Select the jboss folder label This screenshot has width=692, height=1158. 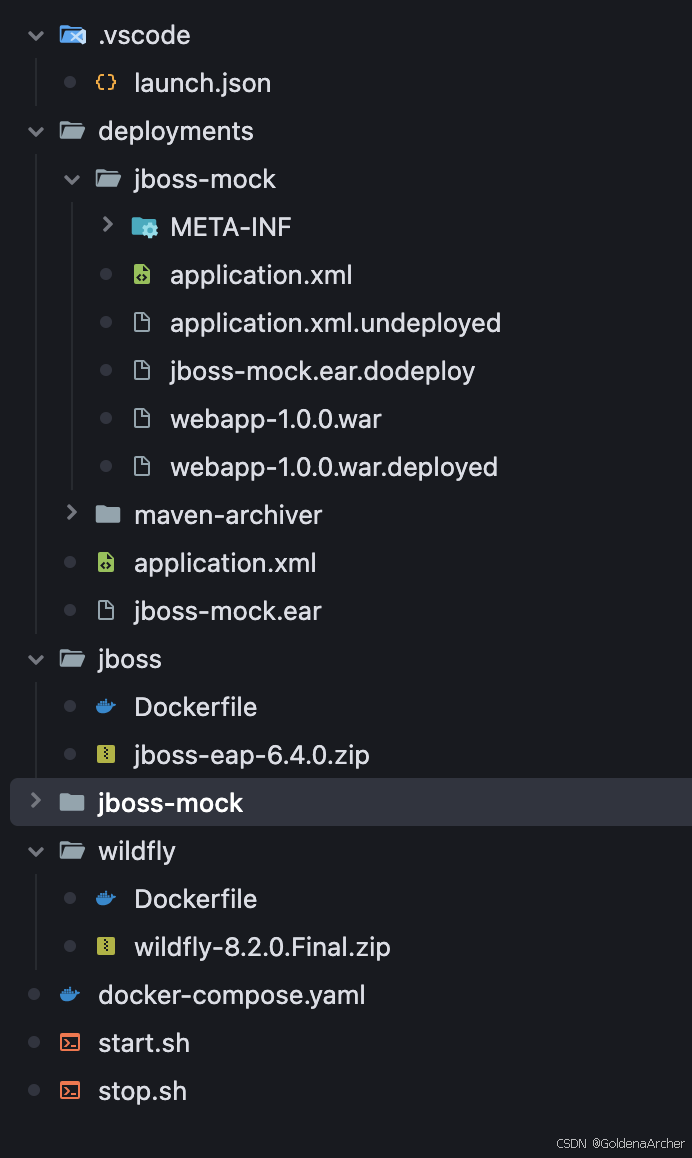pos(129,659)
